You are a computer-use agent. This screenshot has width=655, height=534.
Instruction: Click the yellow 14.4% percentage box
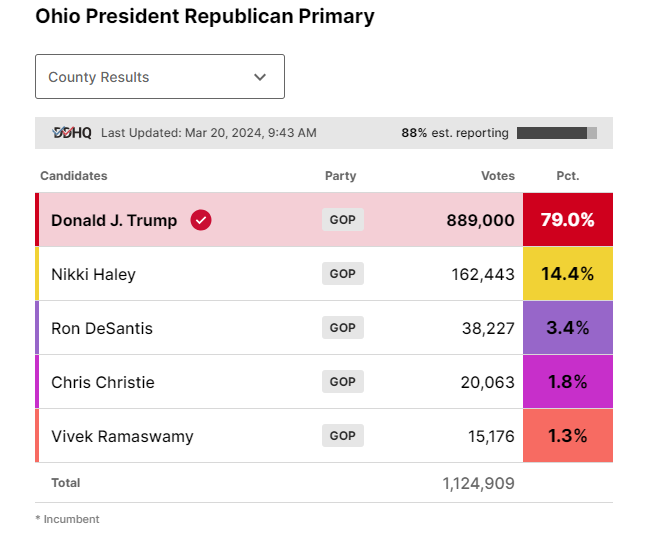[x=567, y=274]
